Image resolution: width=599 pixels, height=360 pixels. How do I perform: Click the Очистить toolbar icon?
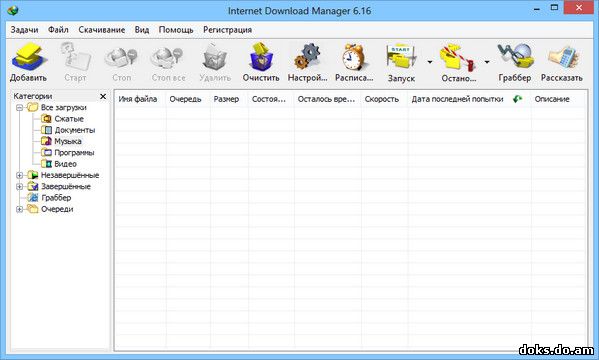[261, 57]
